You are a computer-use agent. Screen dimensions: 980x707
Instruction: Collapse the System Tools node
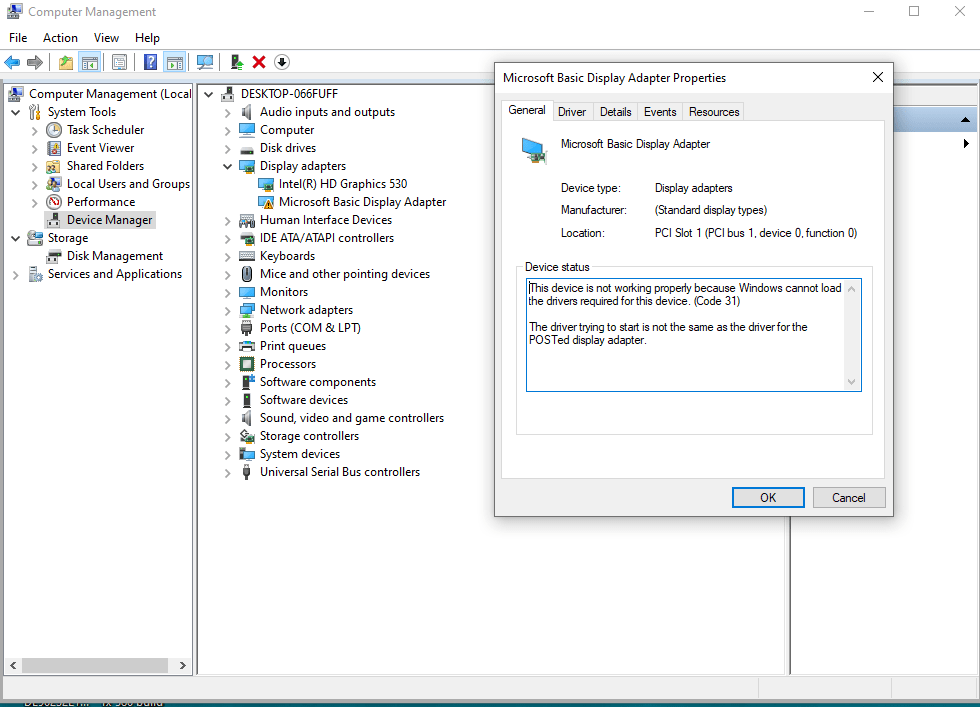pyautogui.click(x=16, y=113)
